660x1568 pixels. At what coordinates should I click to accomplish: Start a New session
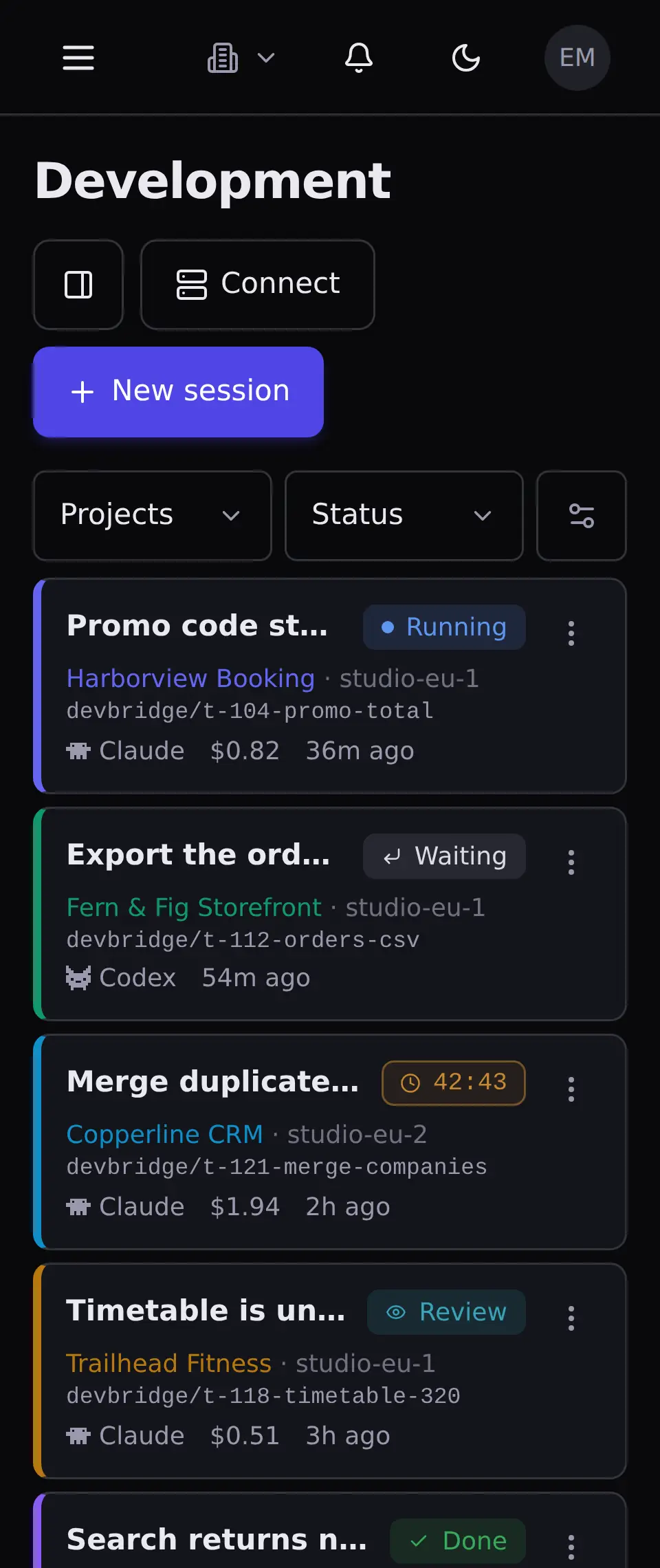pos(179,392)
